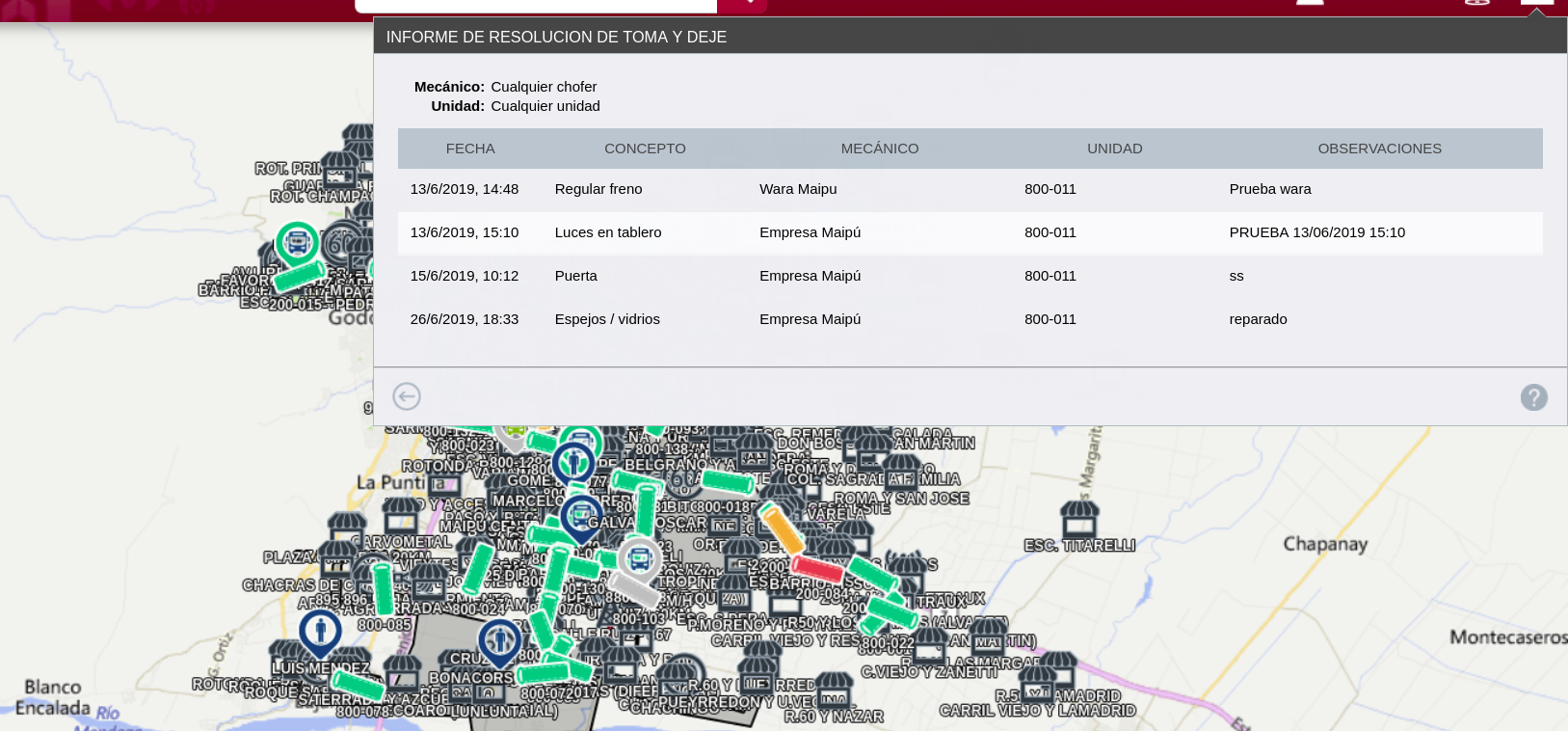The width and height of the screenshot is (1568, 731).
Task: Open help with the question mark icon
Action: pyautogui.click(x=1533, y=397)
